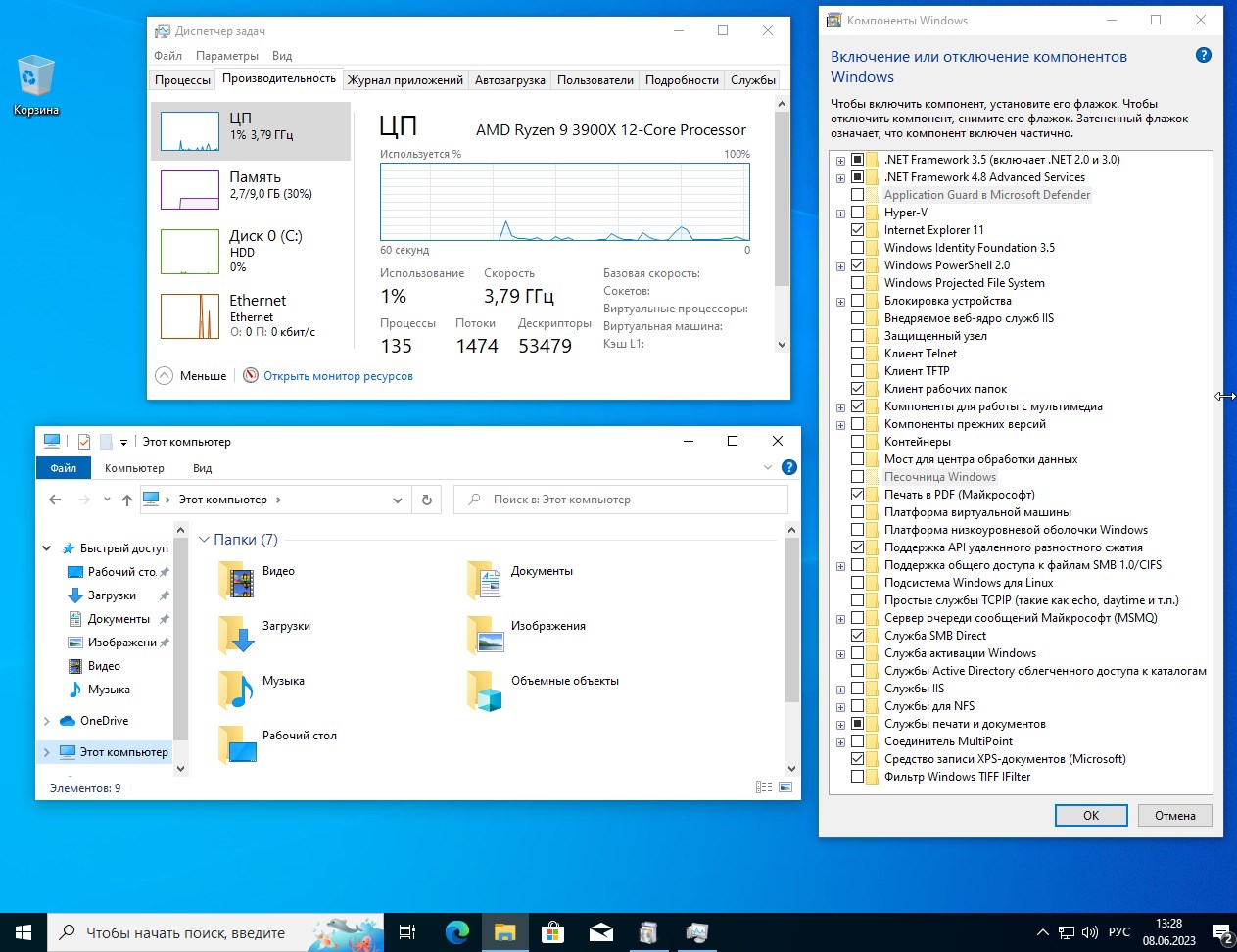
Task: Select the Память (Memory) graph in Task Manager
Action: tap(250, 189)
